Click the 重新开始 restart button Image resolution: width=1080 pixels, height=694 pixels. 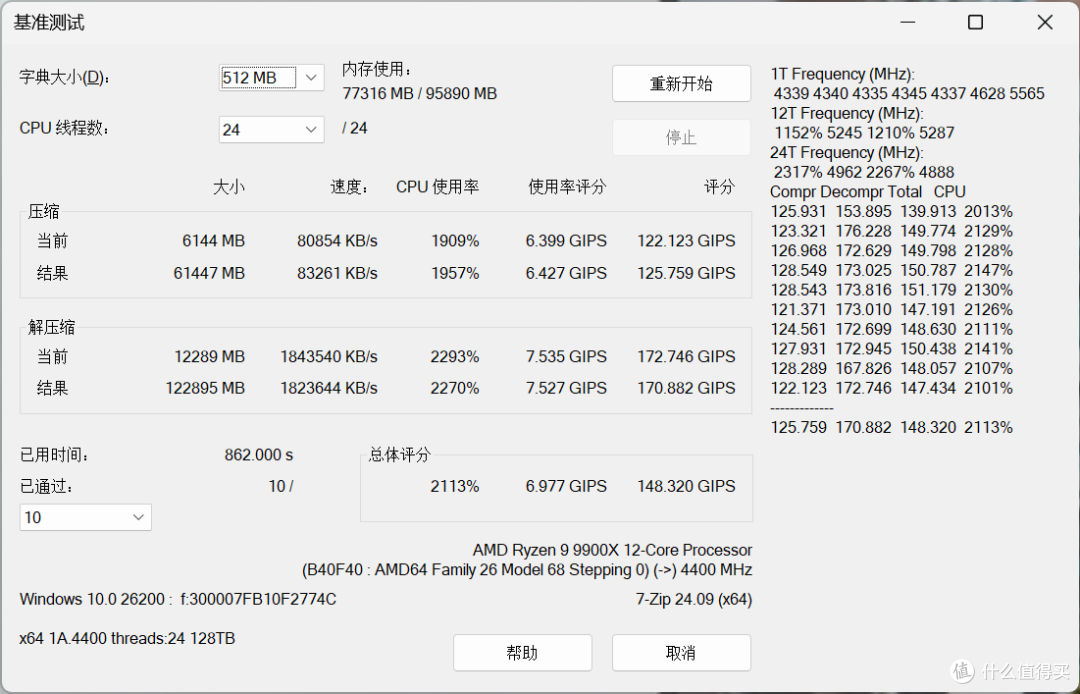coord(681,84)
